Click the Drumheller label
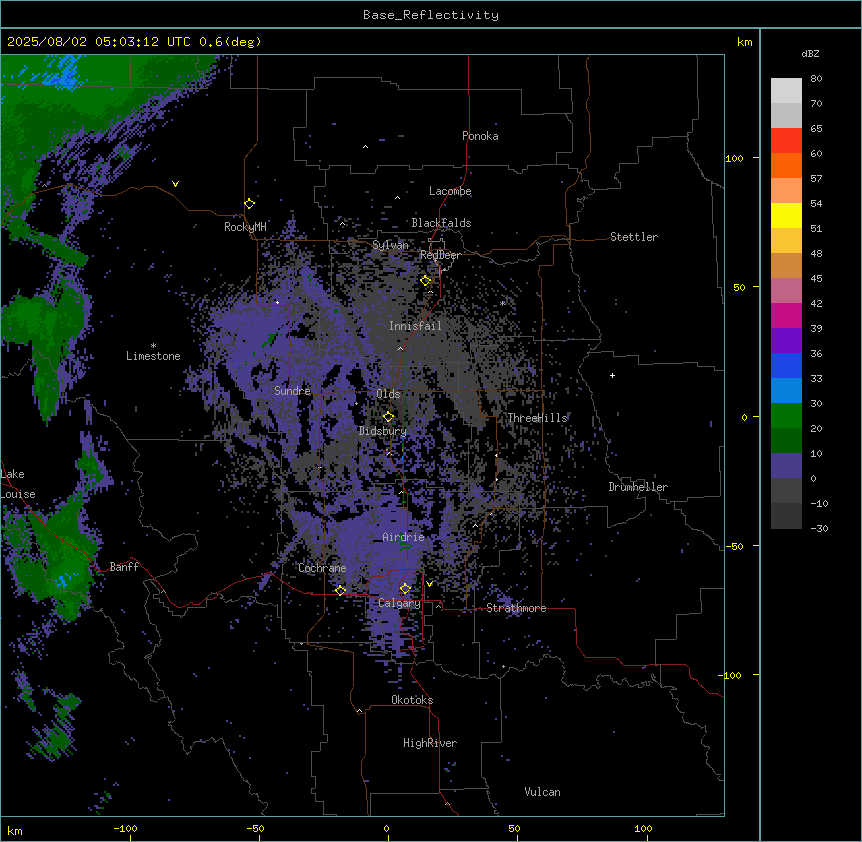The height and width of the screenshot is (842, 862). [638, 487]
